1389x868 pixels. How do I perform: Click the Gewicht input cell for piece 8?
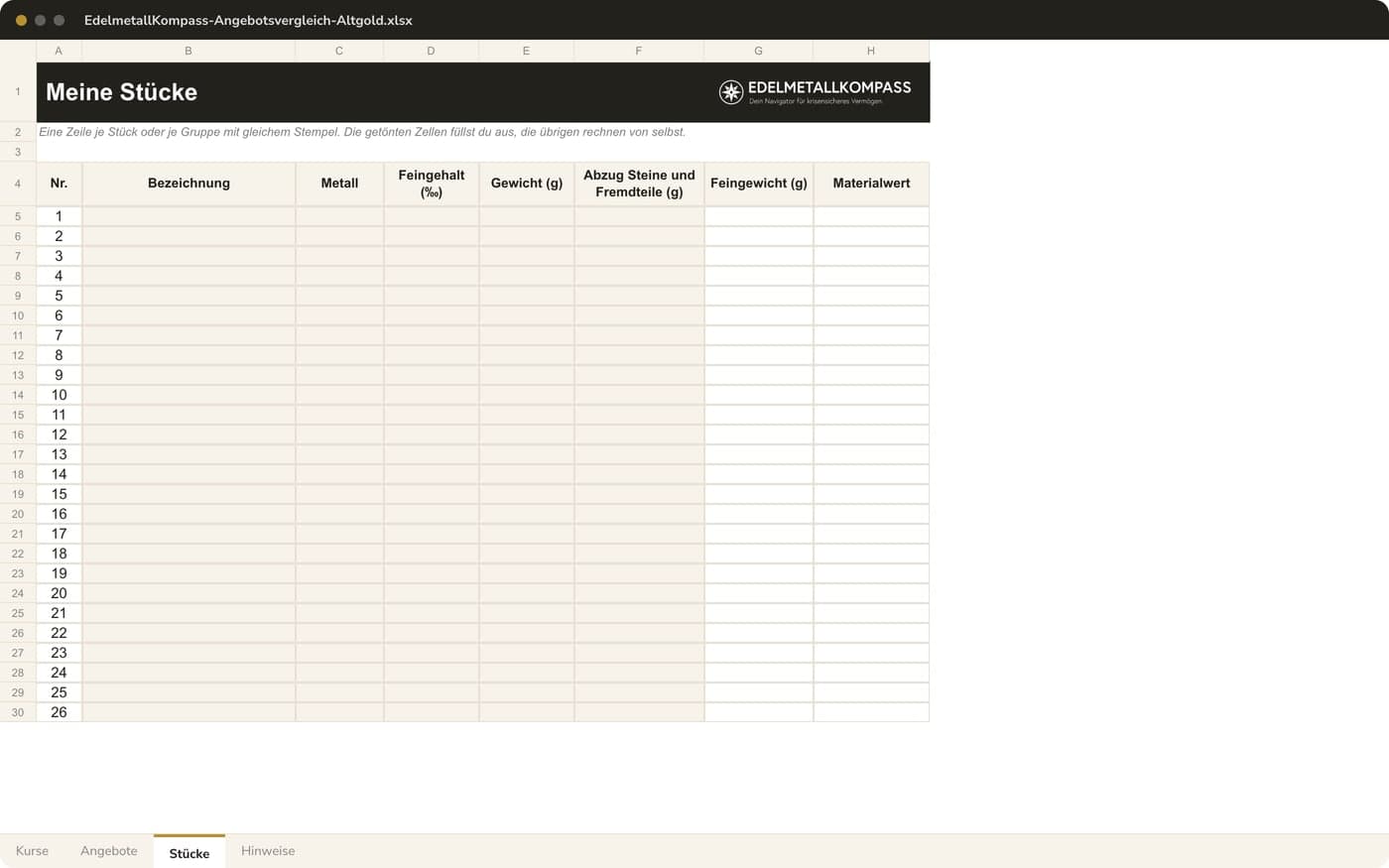click(527, 355)
